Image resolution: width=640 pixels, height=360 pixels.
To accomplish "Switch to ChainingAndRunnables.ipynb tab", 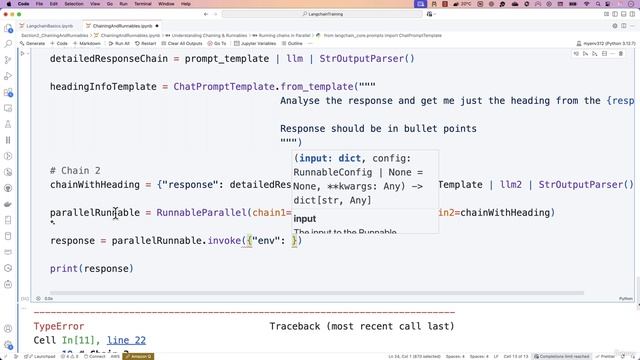I will [122, 26].
